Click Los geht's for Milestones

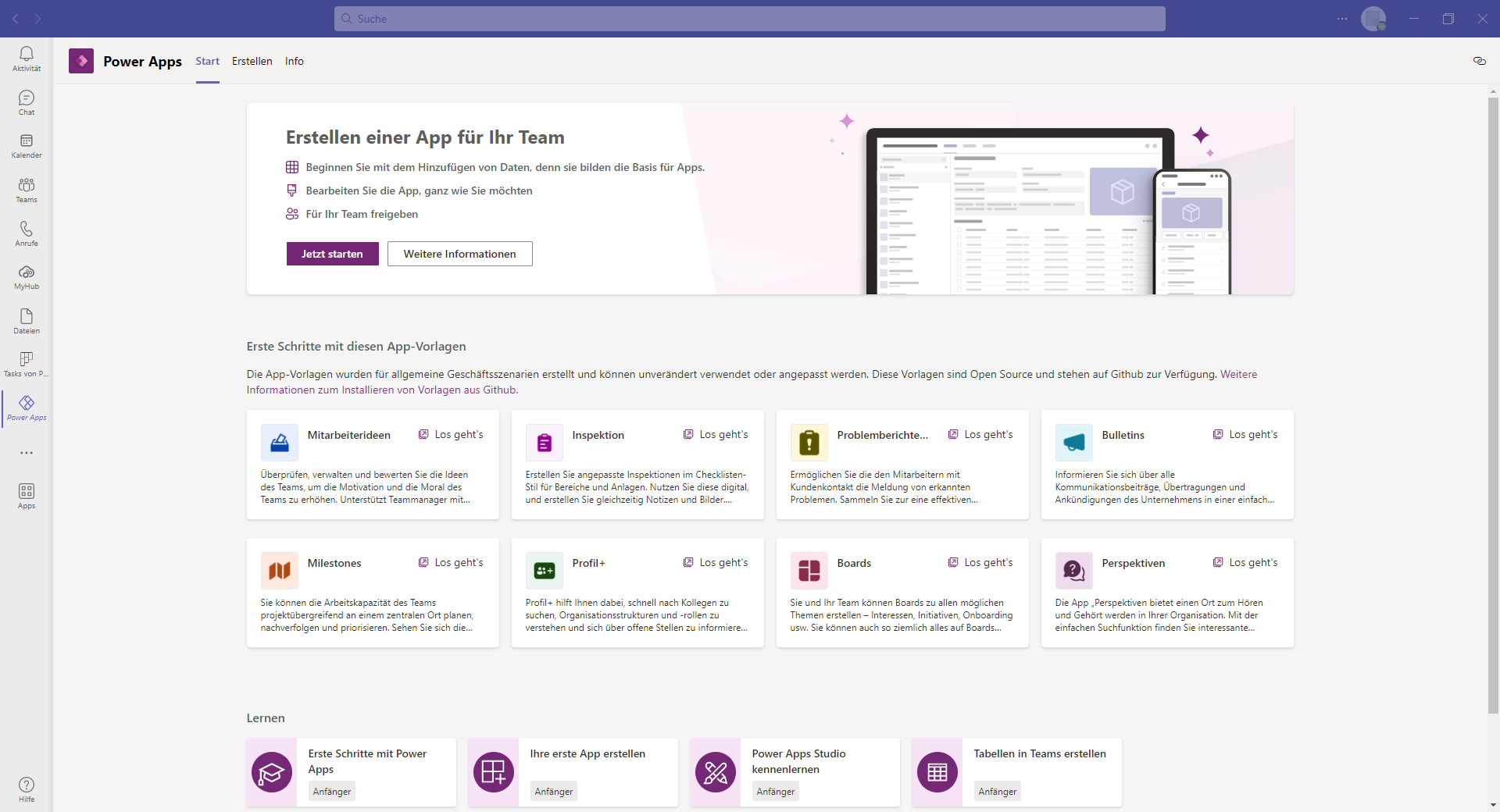[451, 562]
